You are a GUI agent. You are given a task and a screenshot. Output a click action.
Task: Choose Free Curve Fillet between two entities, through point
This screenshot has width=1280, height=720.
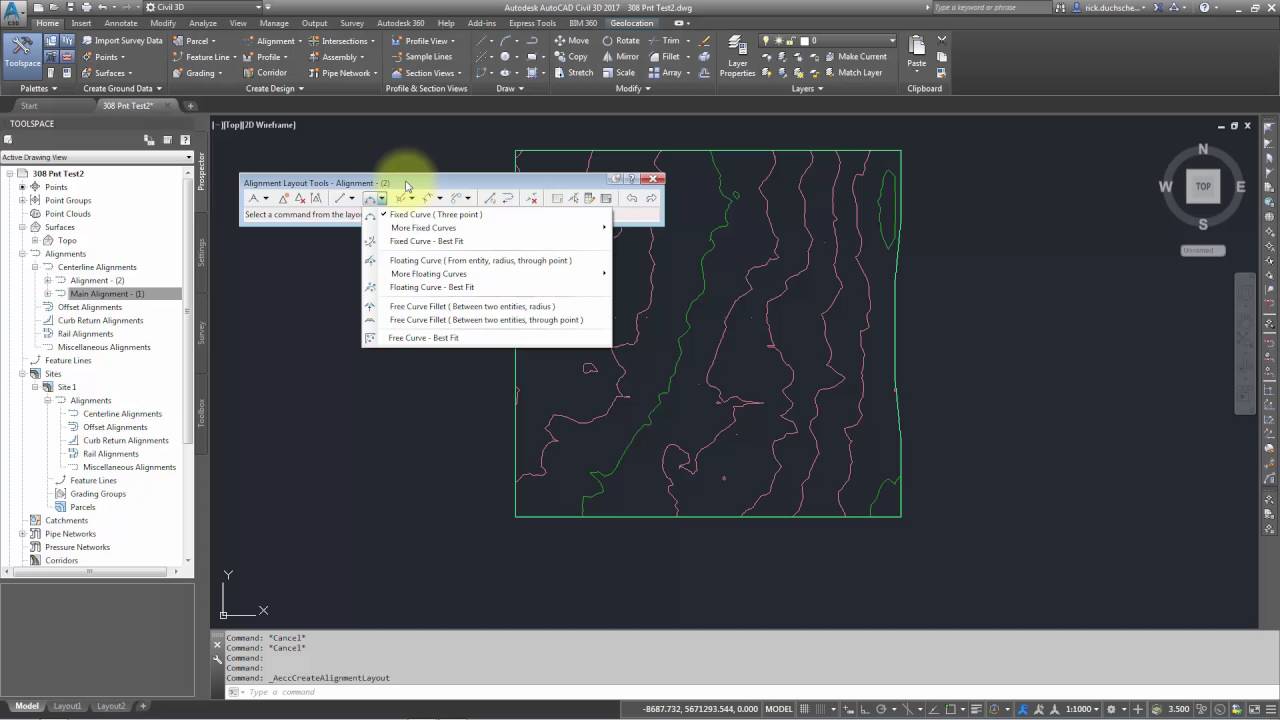click(x=487, y=320)
